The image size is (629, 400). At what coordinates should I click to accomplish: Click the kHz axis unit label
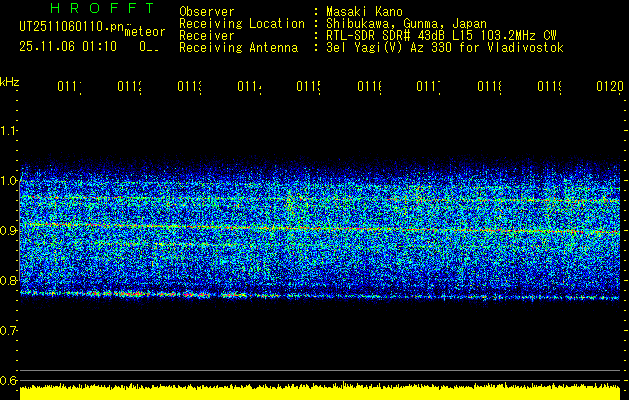(x=9, y=82)
